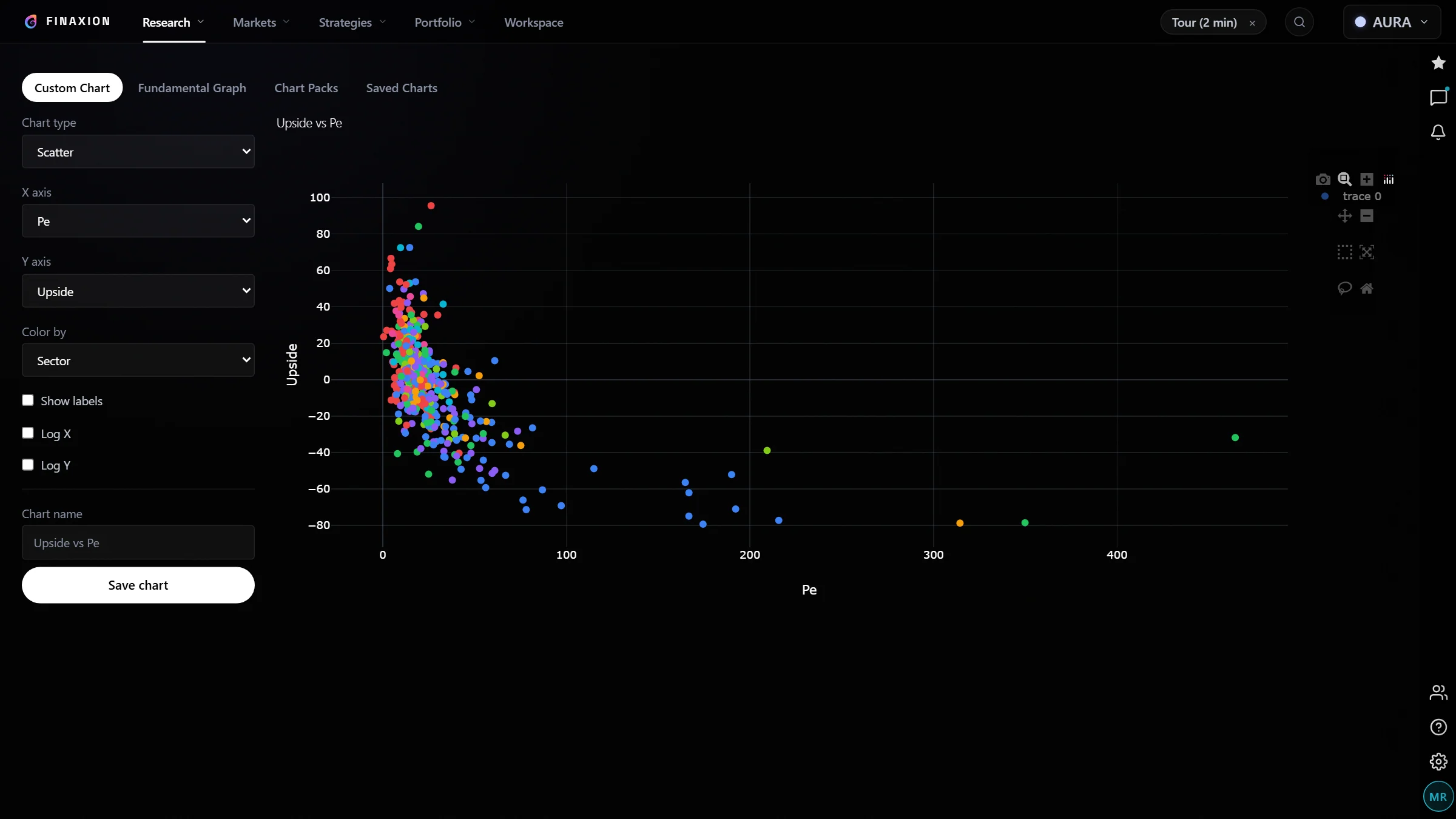Screen dimensions: 1456x819
Task: Open the Chart type Scatter dropdown
Action: (138, 152)
